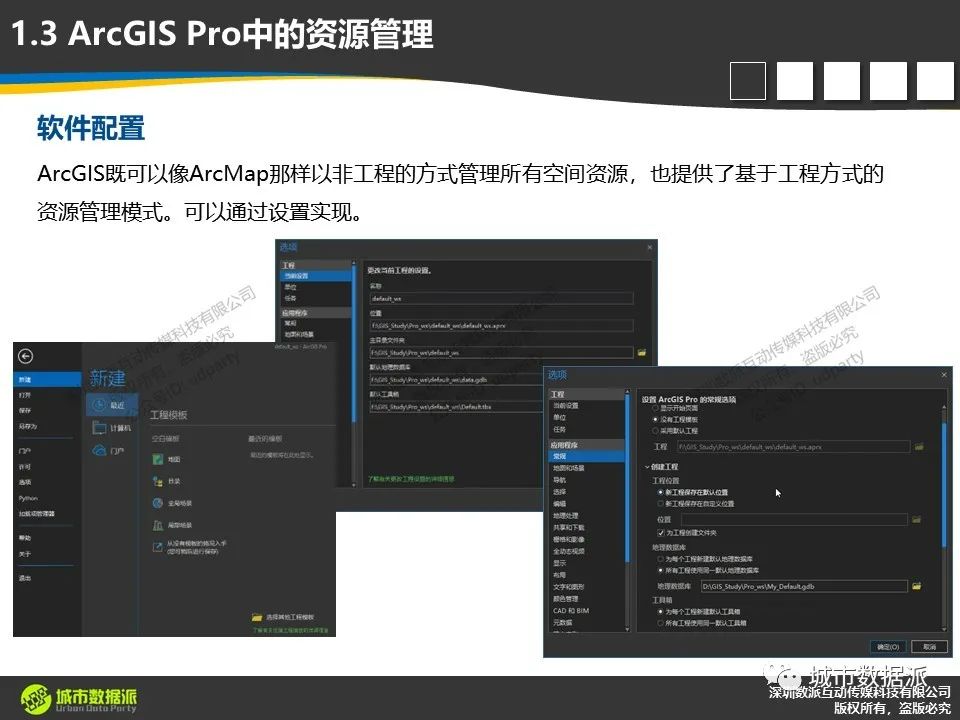Select 导航 in front 选项 dialog list

(560, 480)
